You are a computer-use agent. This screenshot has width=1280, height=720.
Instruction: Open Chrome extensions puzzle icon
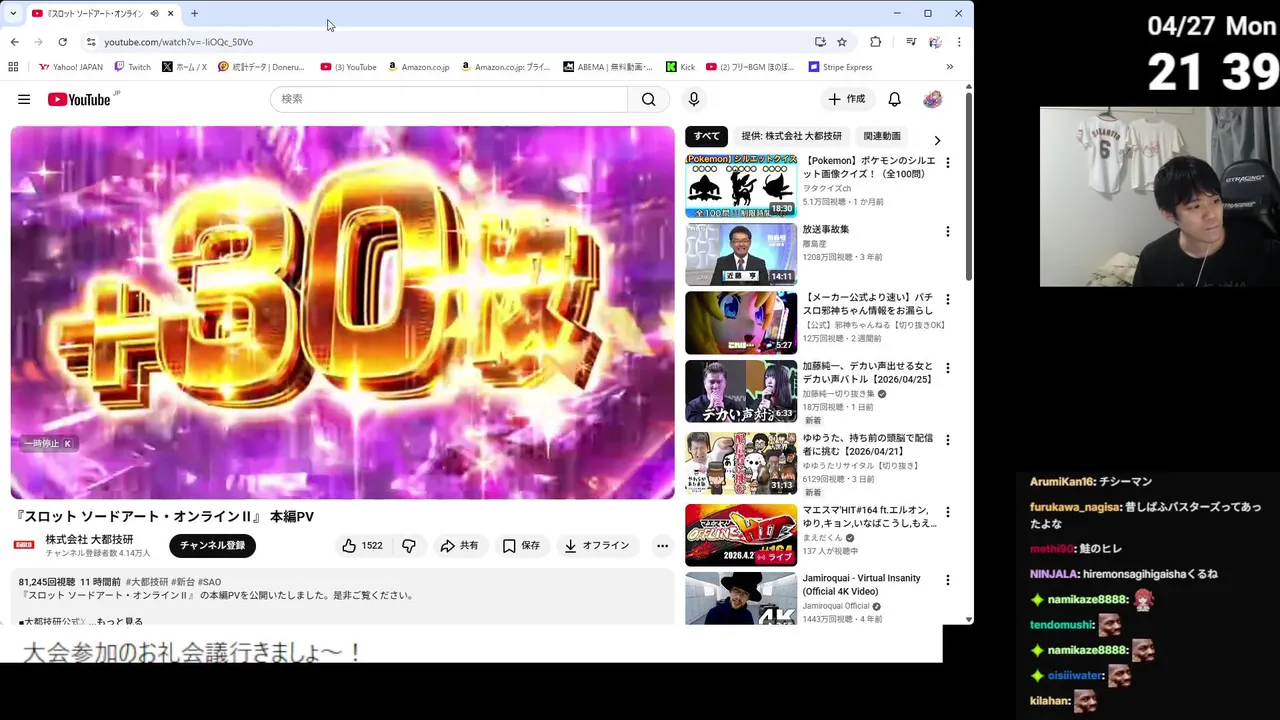tap(876, 42)
